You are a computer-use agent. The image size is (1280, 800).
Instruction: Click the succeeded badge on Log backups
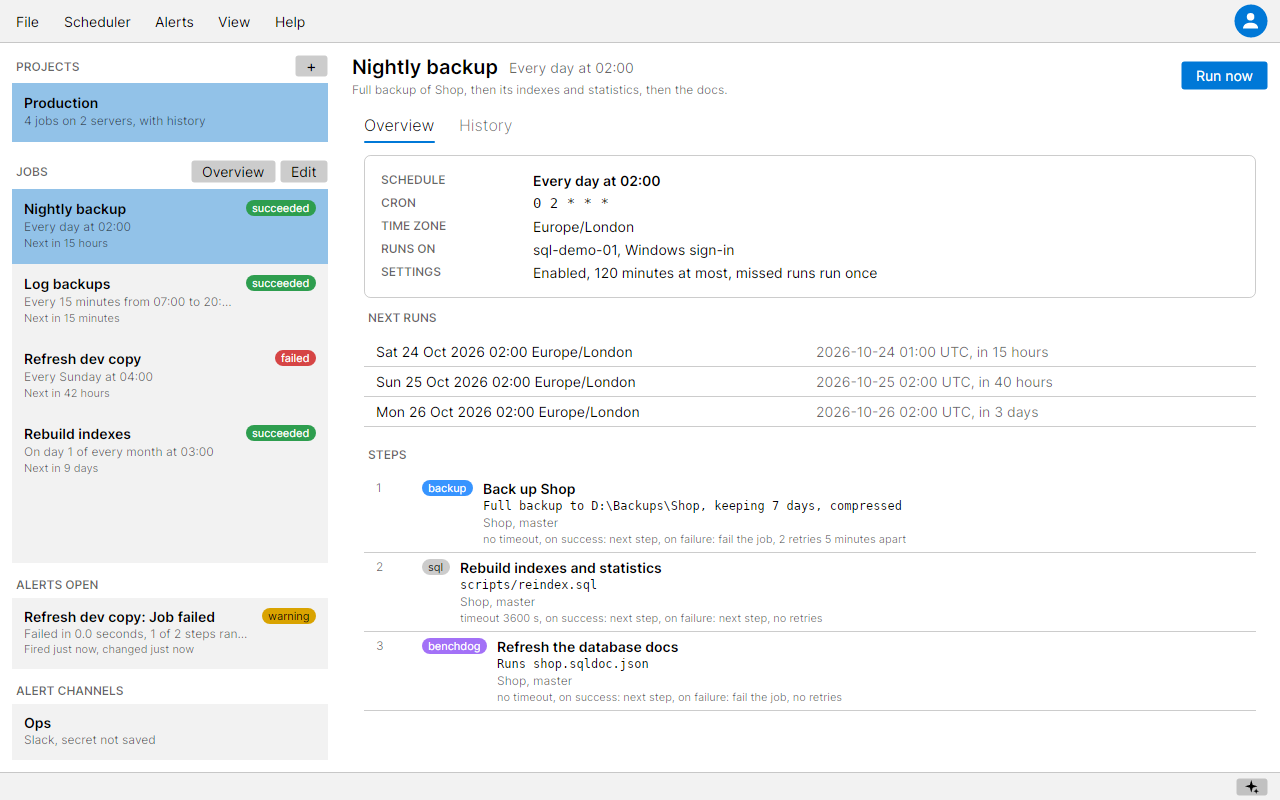[x=281, y=283]
